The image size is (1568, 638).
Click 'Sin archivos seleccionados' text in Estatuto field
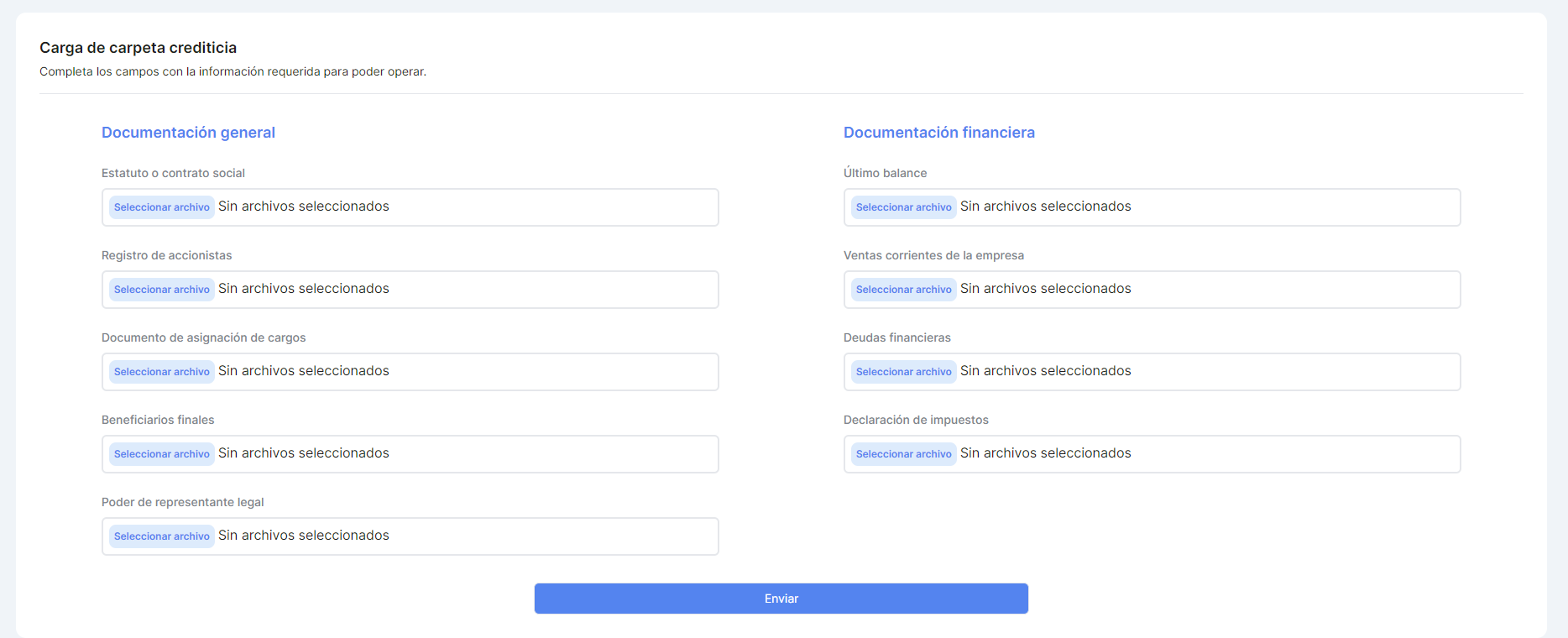tap(304, 207)
